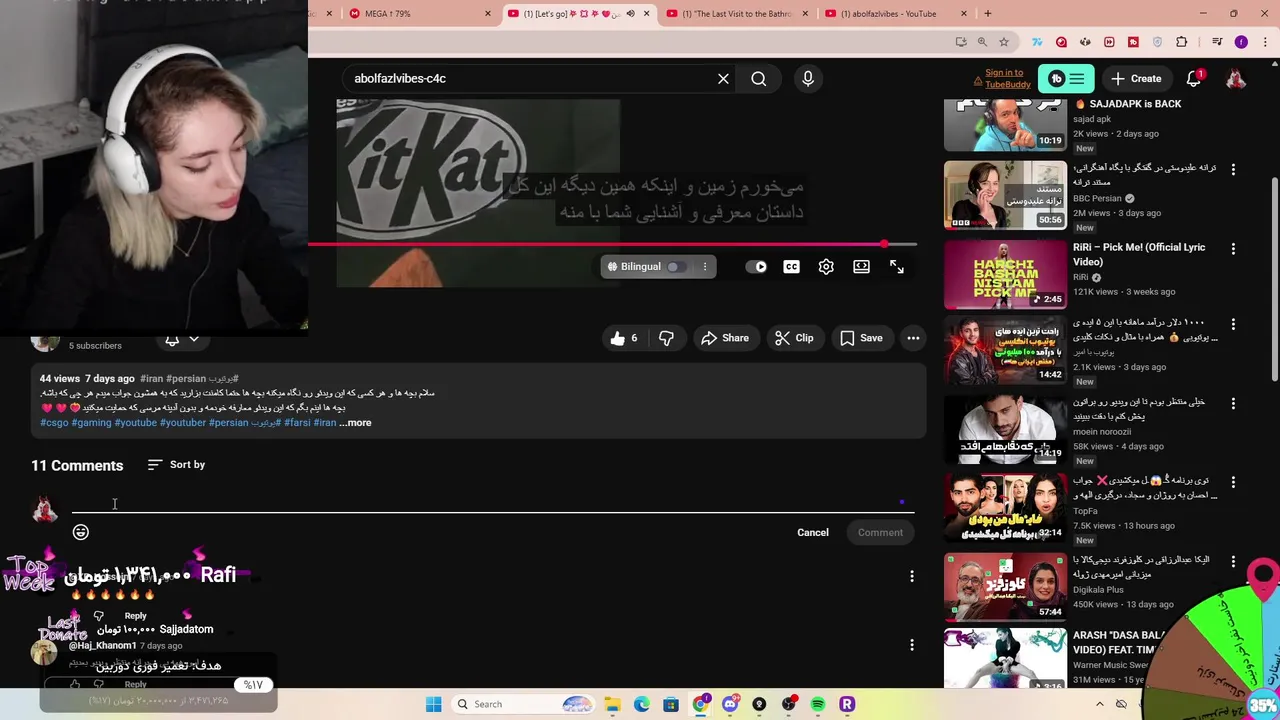Image resolution: width=1280 pixels, height=720 pixels.
Task: Create a Clip from the video
Action: 795,338
